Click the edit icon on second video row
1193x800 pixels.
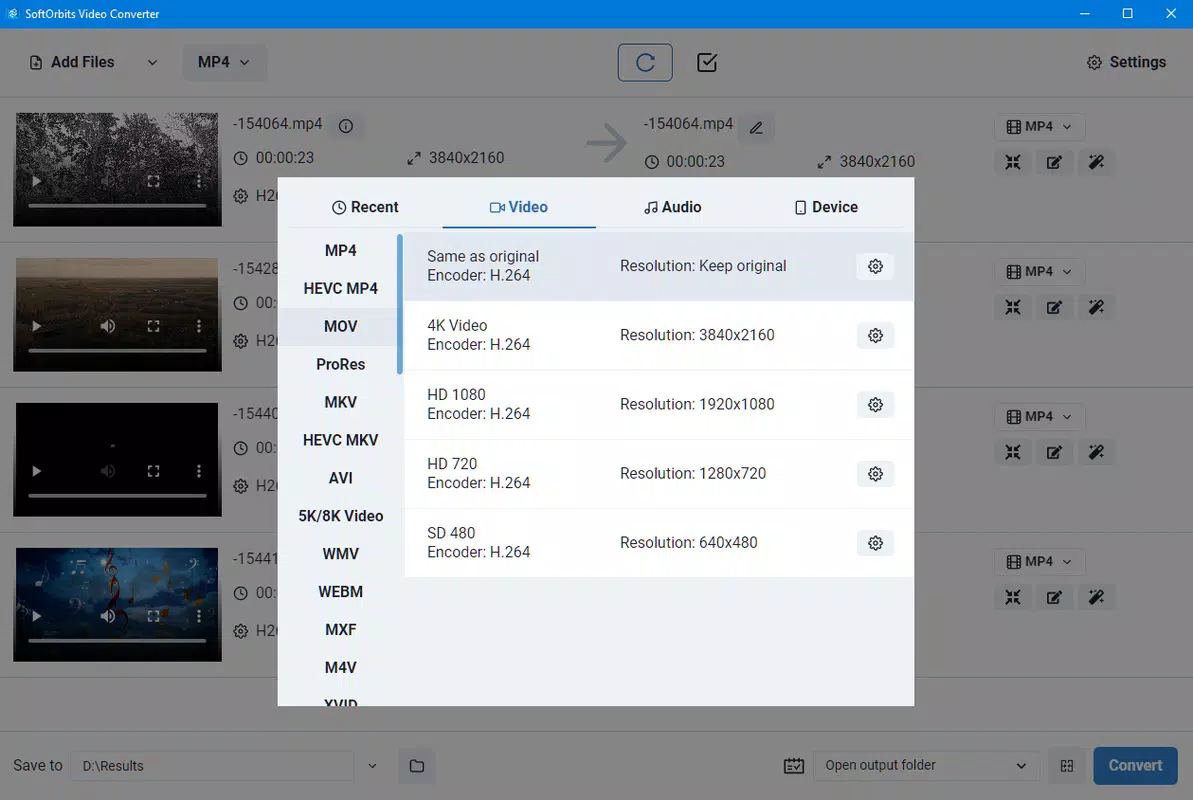(1054, 308)
